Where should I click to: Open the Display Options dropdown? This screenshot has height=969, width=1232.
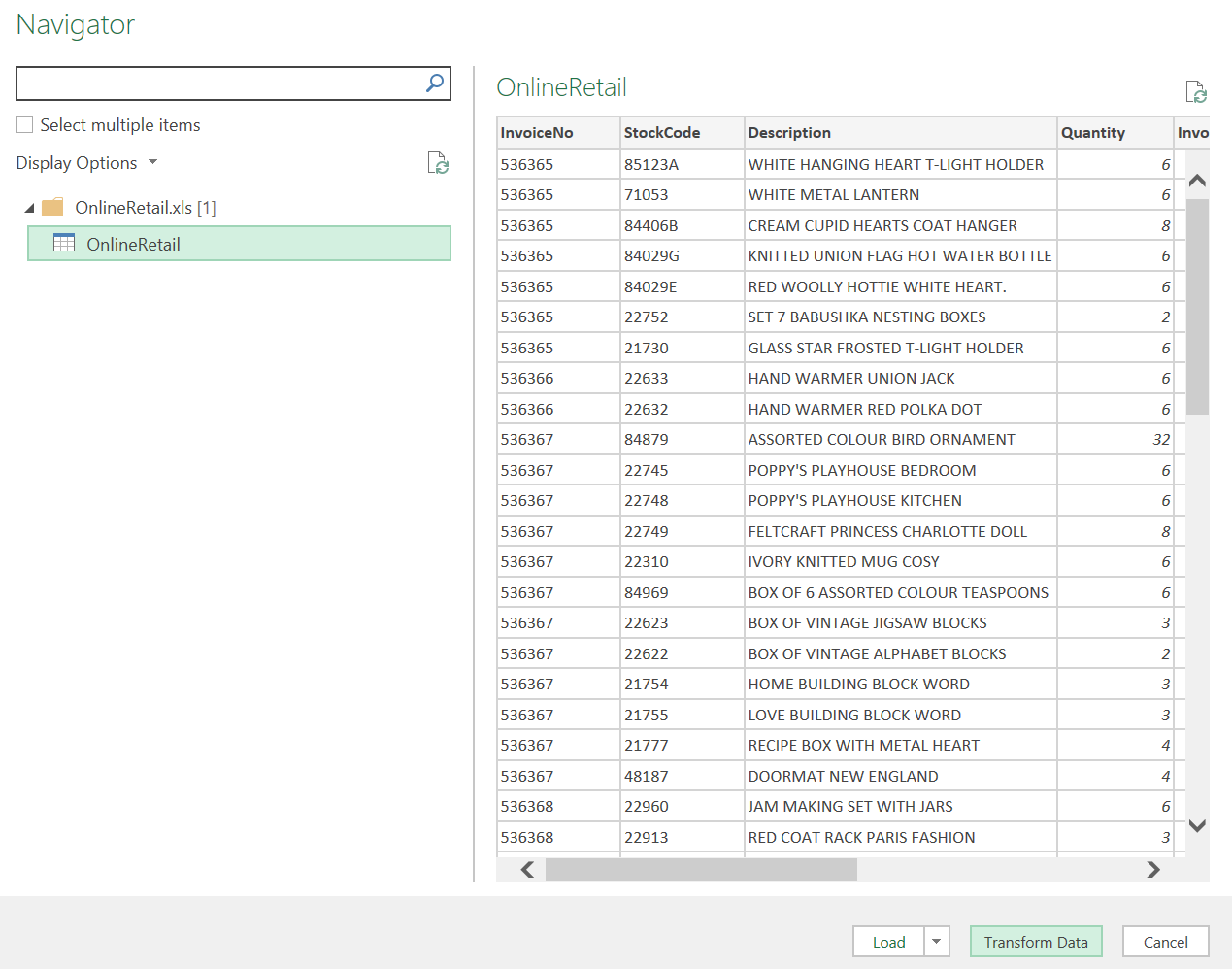pyautogui.click(x=86, y=163)
